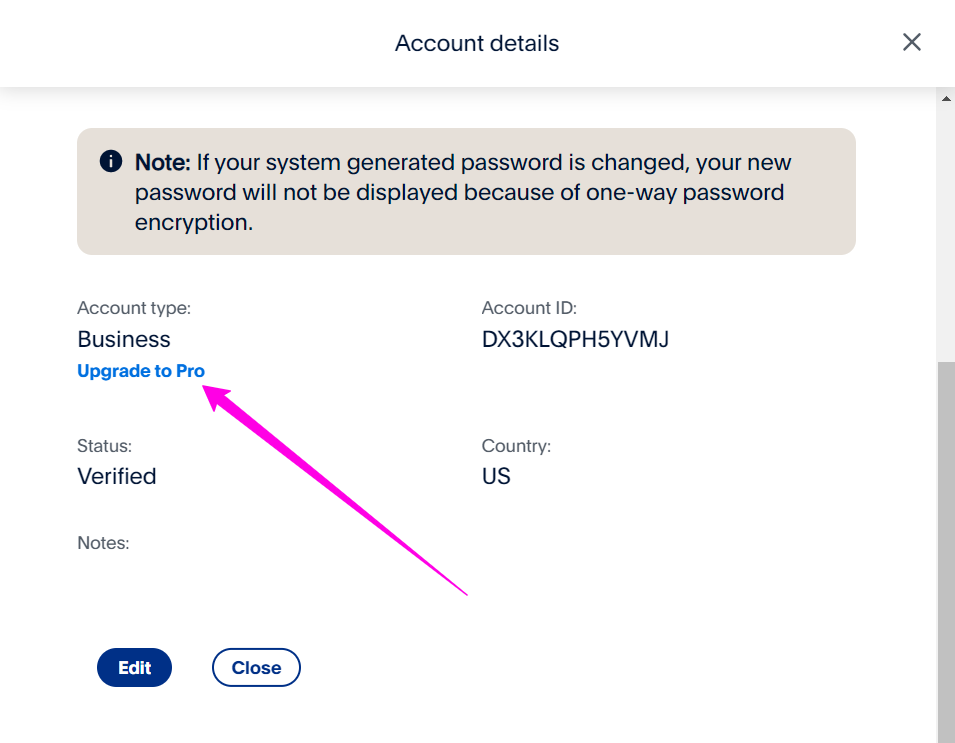Click the Country label

[x=516, y=446]
